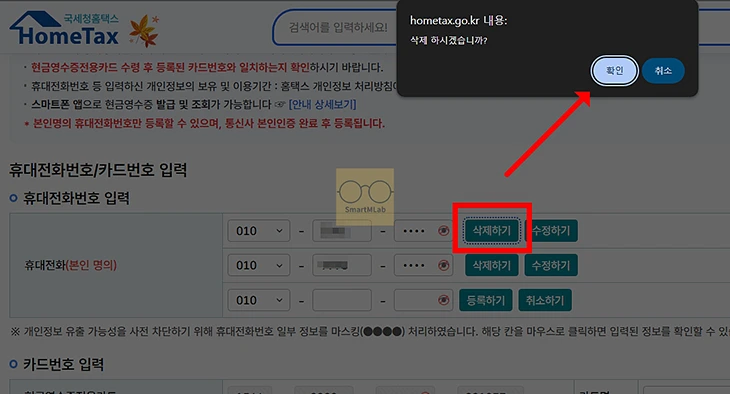Click the 휴대전화(본인 명의) label
Viewport: 730px width, 394px height.
[71, 265]
